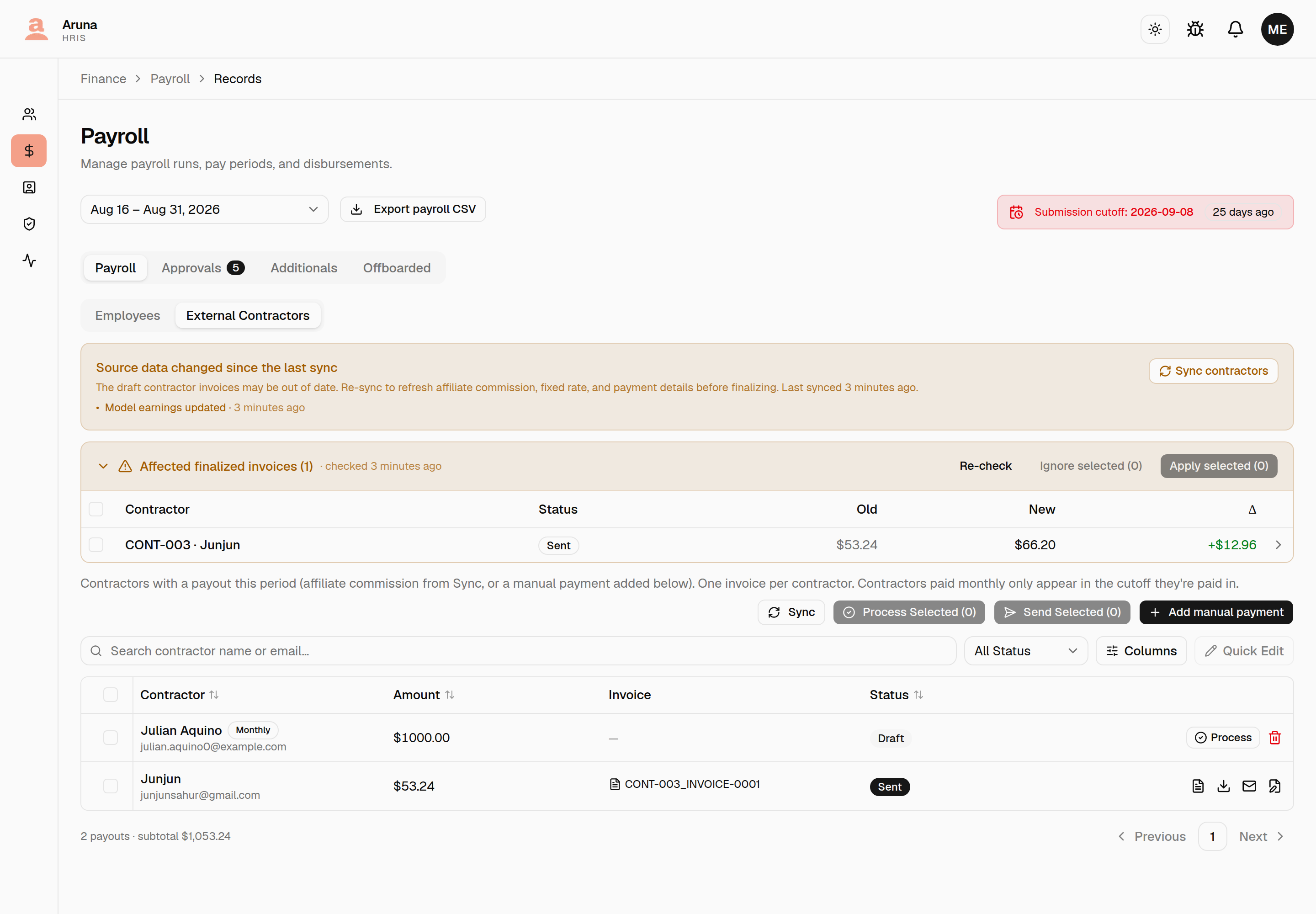Click Process Selected (0)

click(x=909, y=612)
